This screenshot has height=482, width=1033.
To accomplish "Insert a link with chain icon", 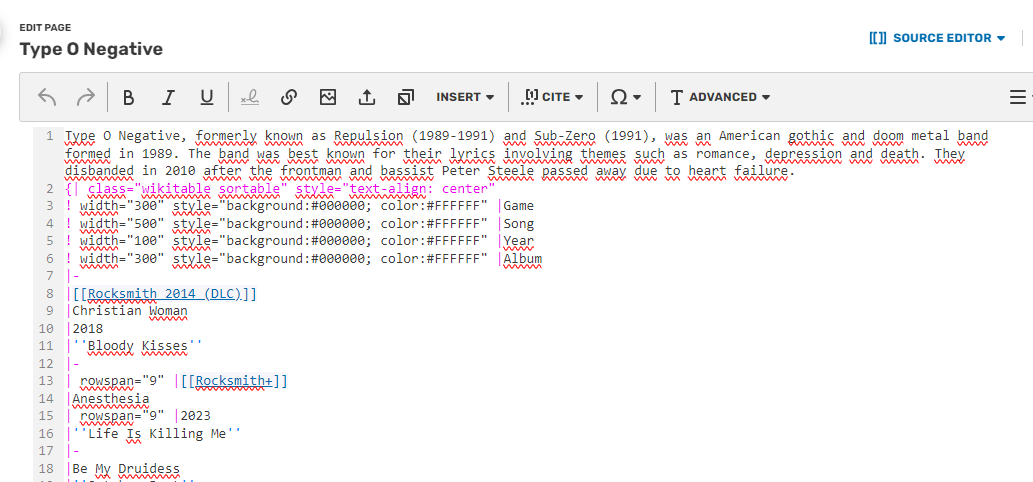I will pyautogui.click(x=289, y=97).
